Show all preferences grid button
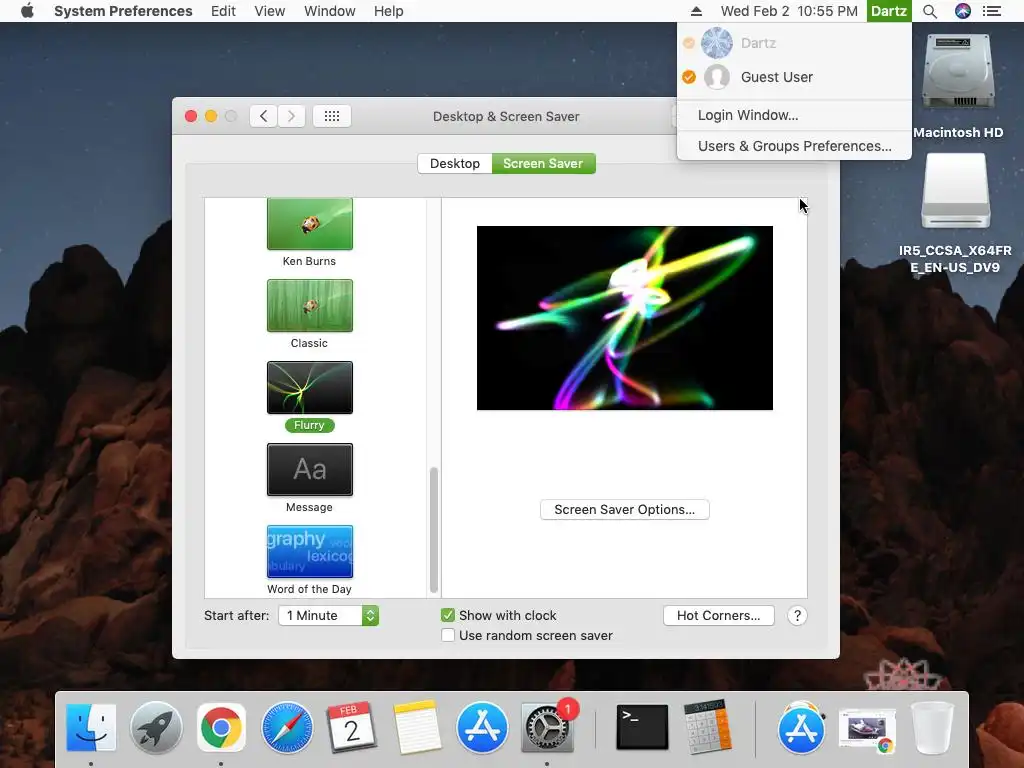 [x=332, y=116]
